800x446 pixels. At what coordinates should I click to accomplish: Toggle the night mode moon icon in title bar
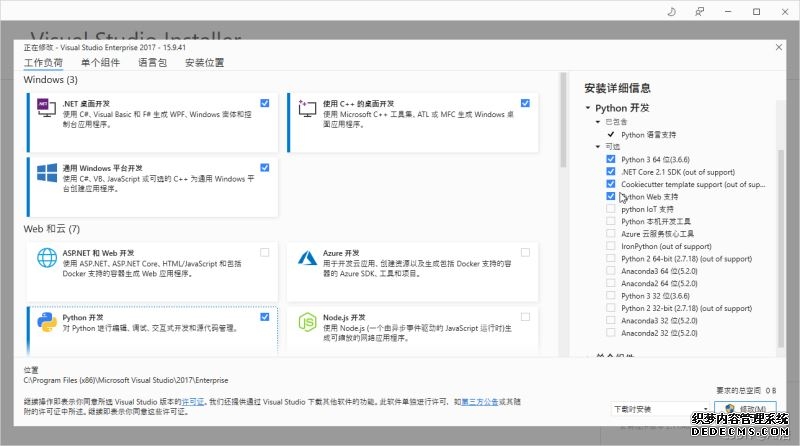[671, 11]
